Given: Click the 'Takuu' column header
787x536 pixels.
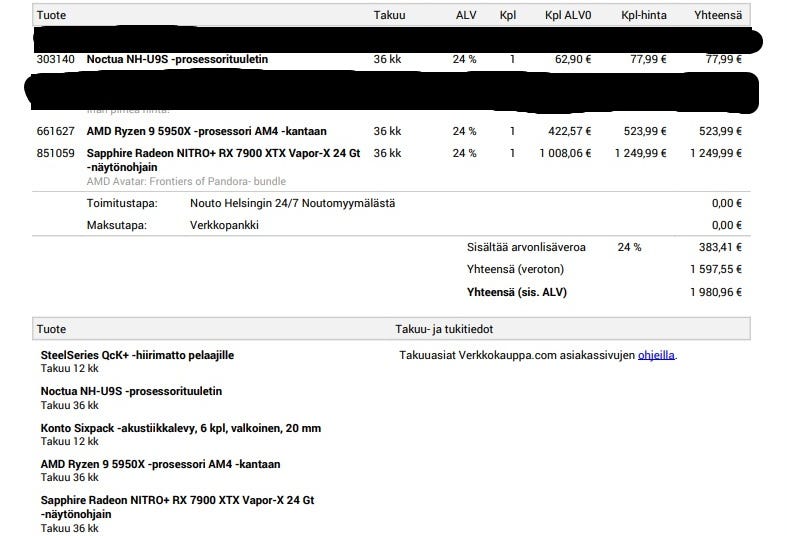Looking at the screenshot, I should coord(389,15).
